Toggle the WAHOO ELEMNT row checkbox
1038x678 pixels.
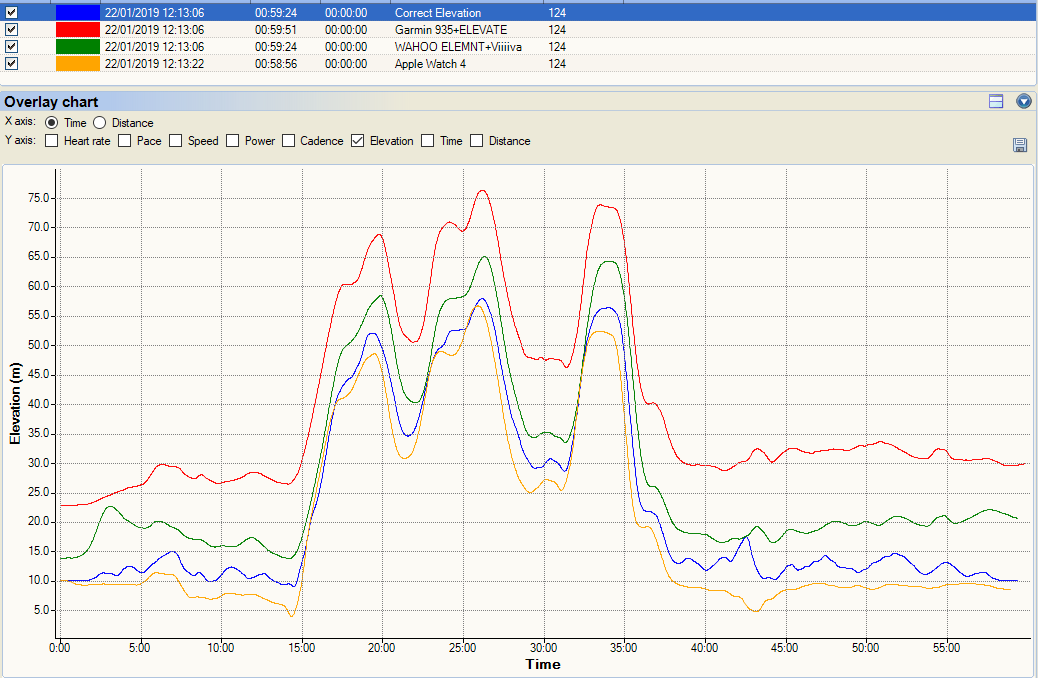(x=12, y=47)
